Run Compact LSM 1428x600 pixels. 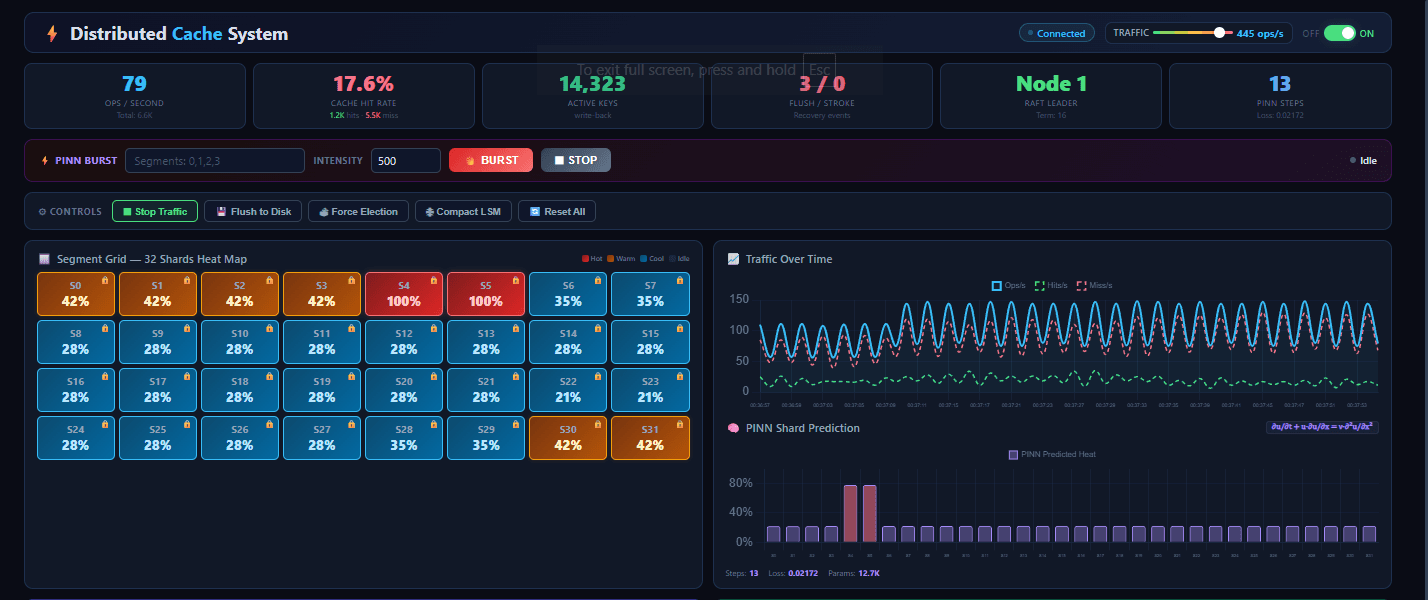[464, 211]
